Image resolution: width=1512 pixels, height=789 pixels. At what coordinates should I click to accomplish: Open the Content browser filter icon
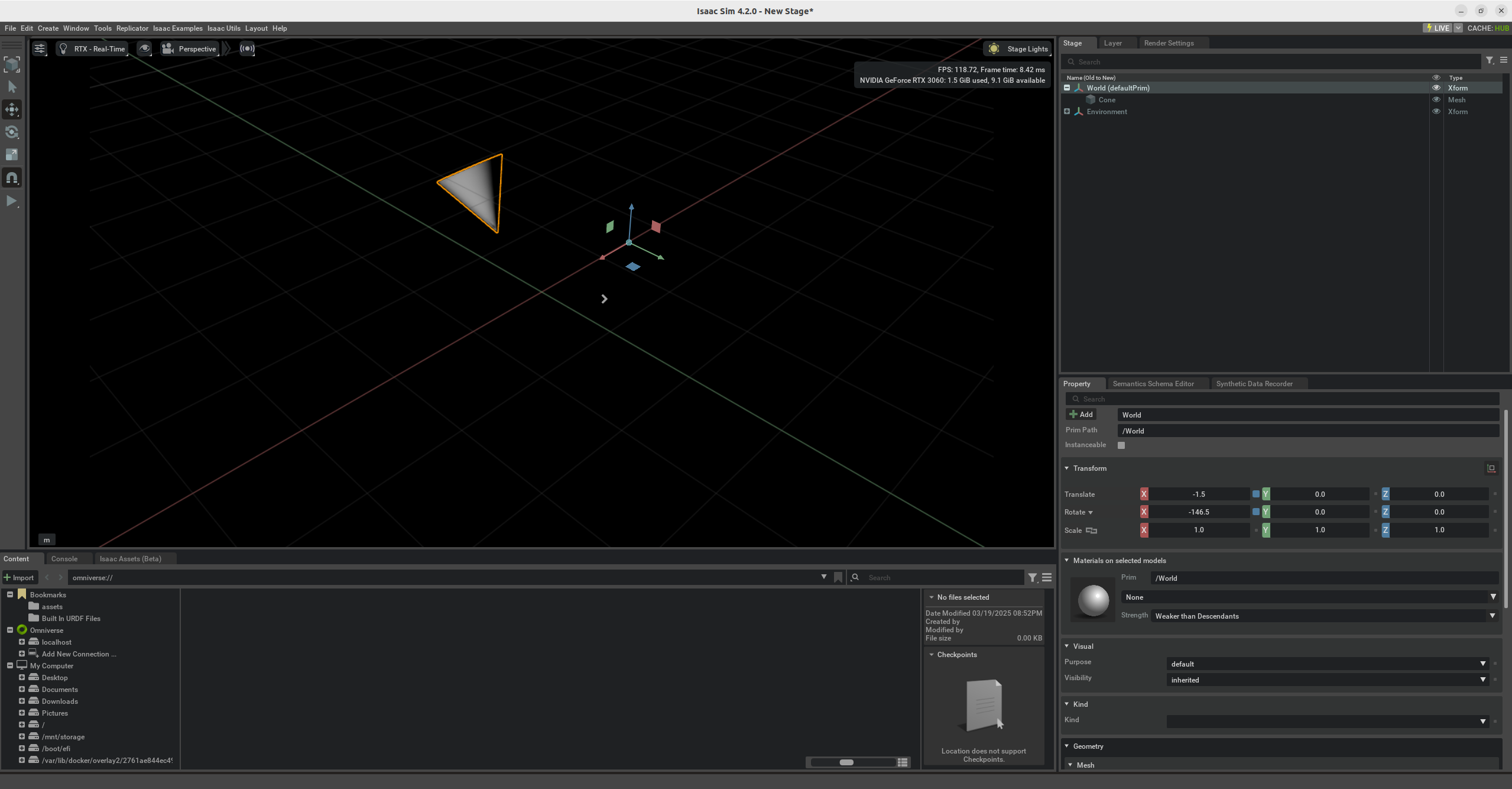click(x=1032, y=578)
